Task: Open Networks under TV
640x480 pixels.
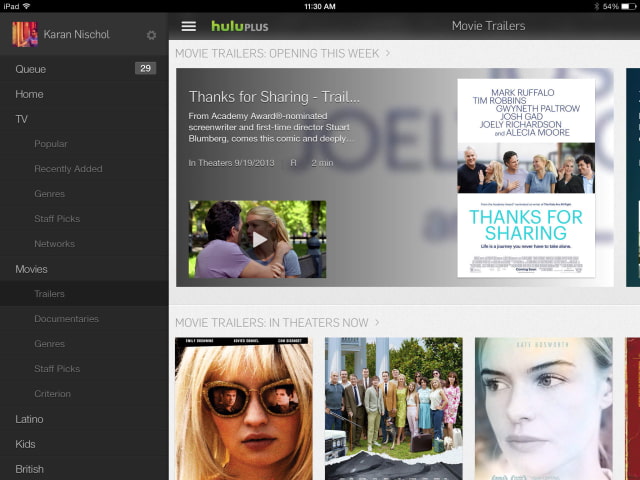Action: (x=54, y=244)
